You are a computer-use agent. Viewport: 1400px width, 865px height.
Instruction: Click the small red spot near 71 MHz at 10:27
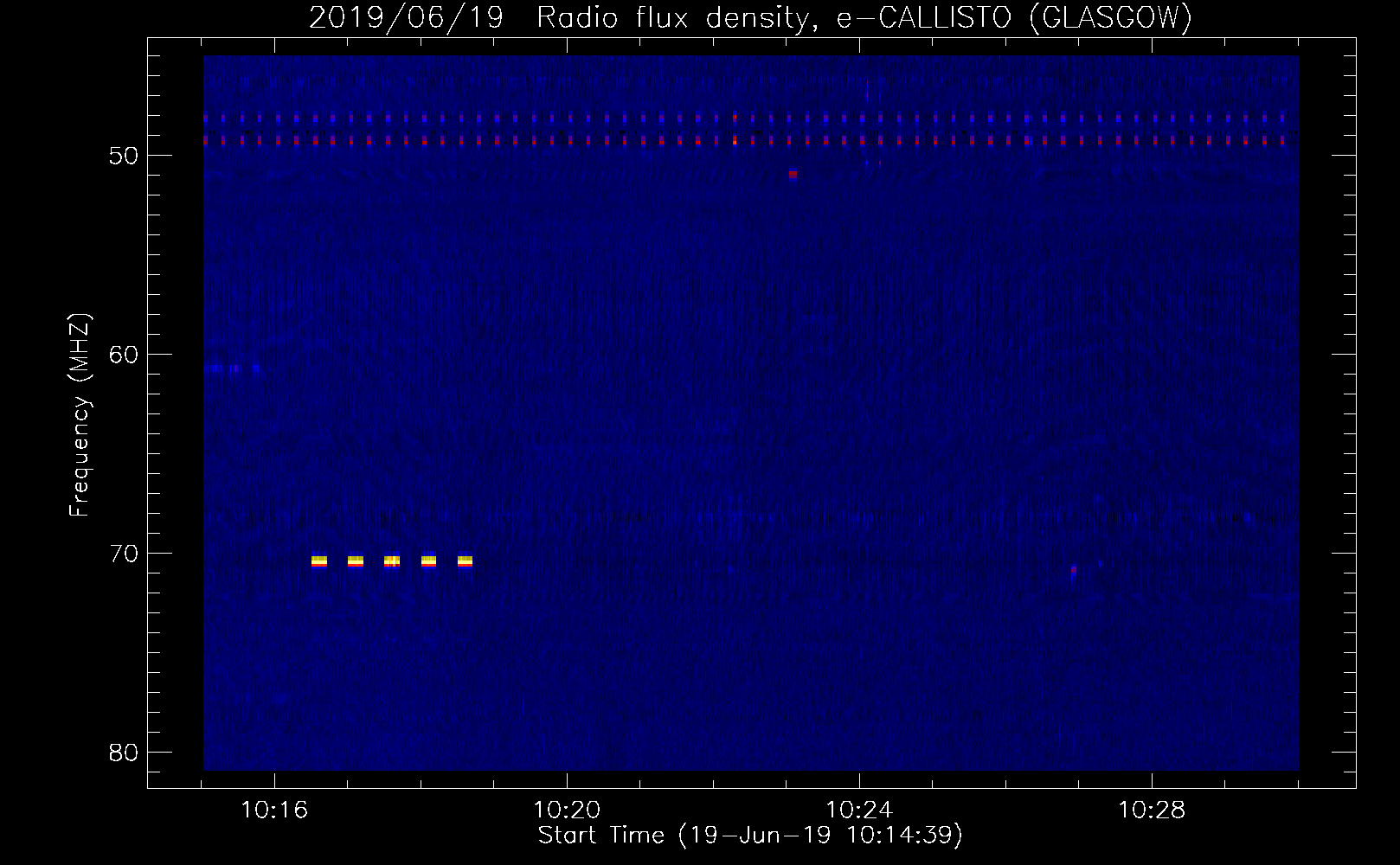(1074, 570)
